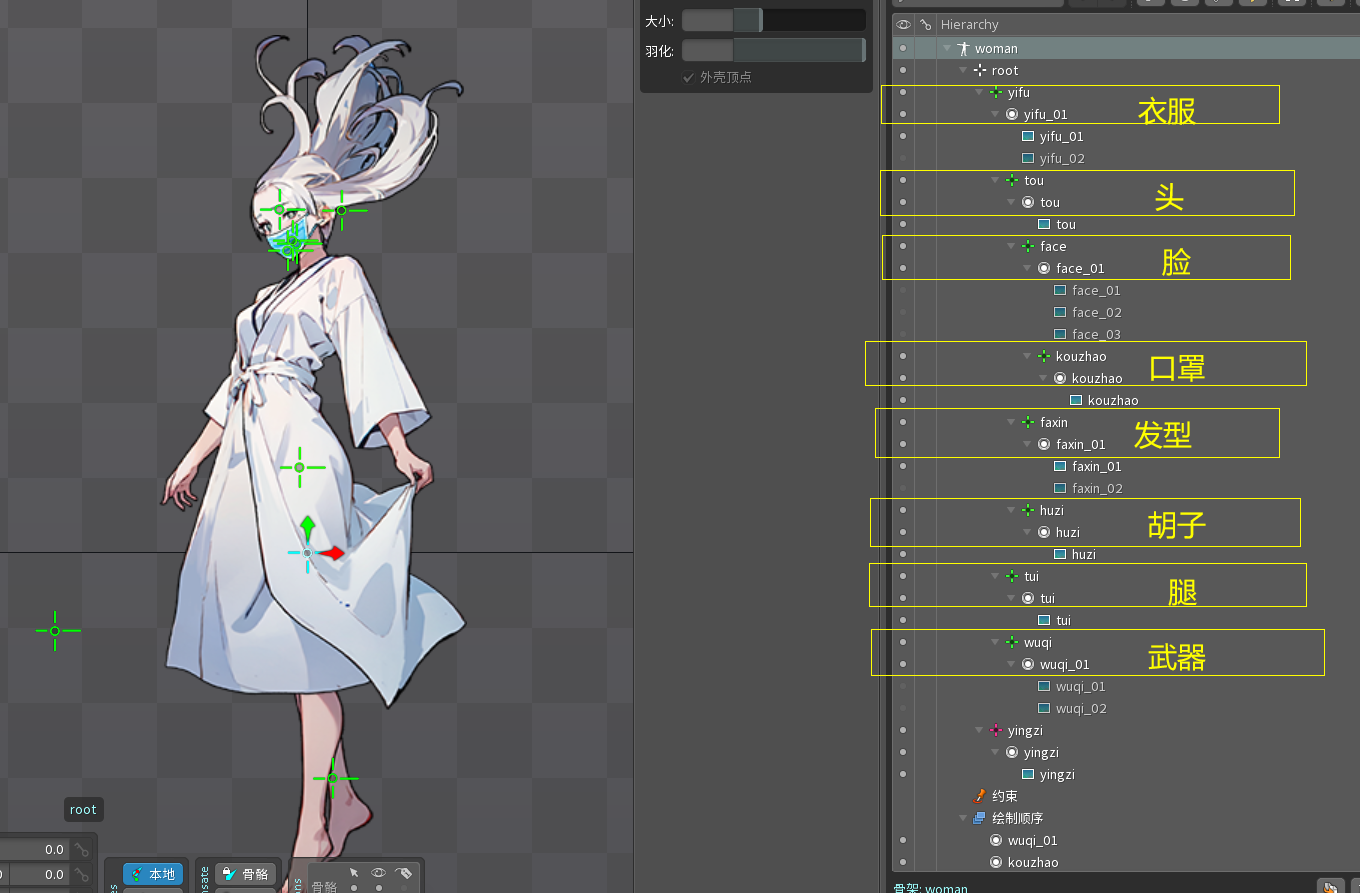Collapse the wuqi_01 slot node
This screenshot has height=893, width=1360.
pyautogui.click(x=1011, y=664)
